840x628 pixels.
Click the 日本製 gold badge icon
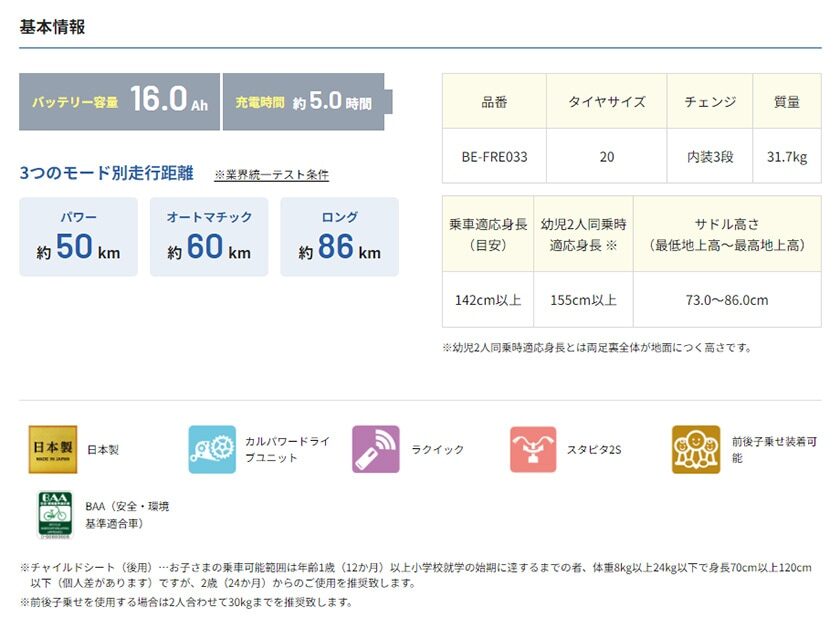click(51, 450)
